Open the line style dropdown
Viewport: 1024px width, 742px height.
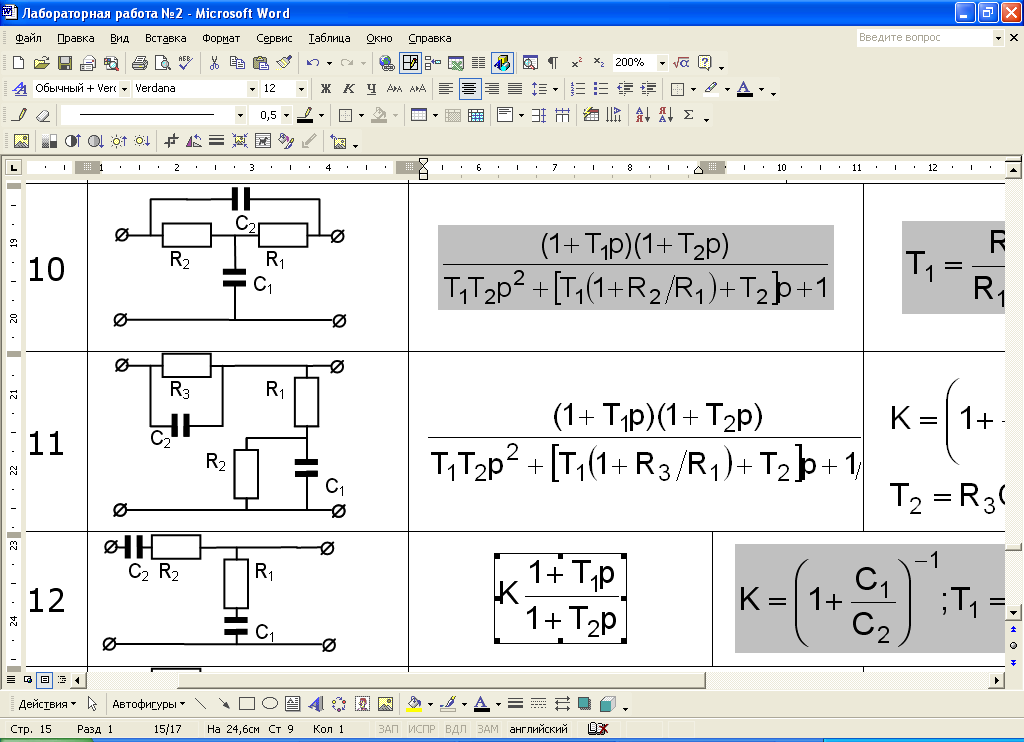point(240,116)
